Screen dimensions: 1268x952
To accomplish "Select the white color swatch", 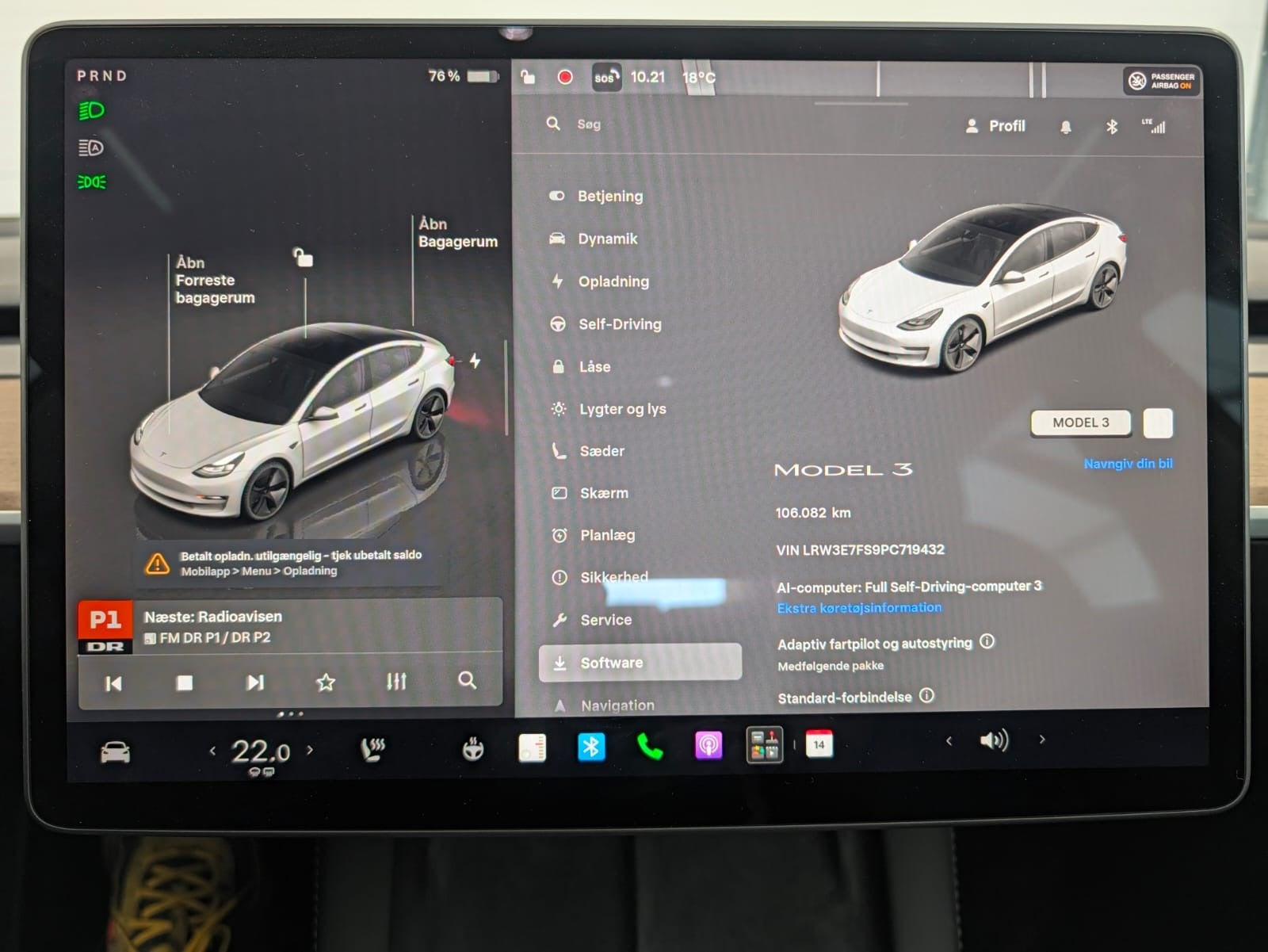I will click(x=1158, y=423).
